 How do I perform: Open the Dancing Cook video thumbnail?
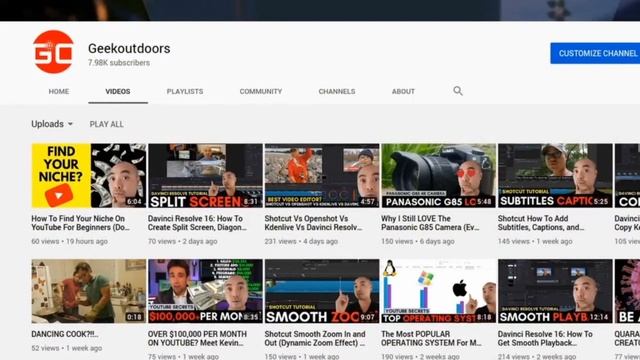click(x=89, y=291)
